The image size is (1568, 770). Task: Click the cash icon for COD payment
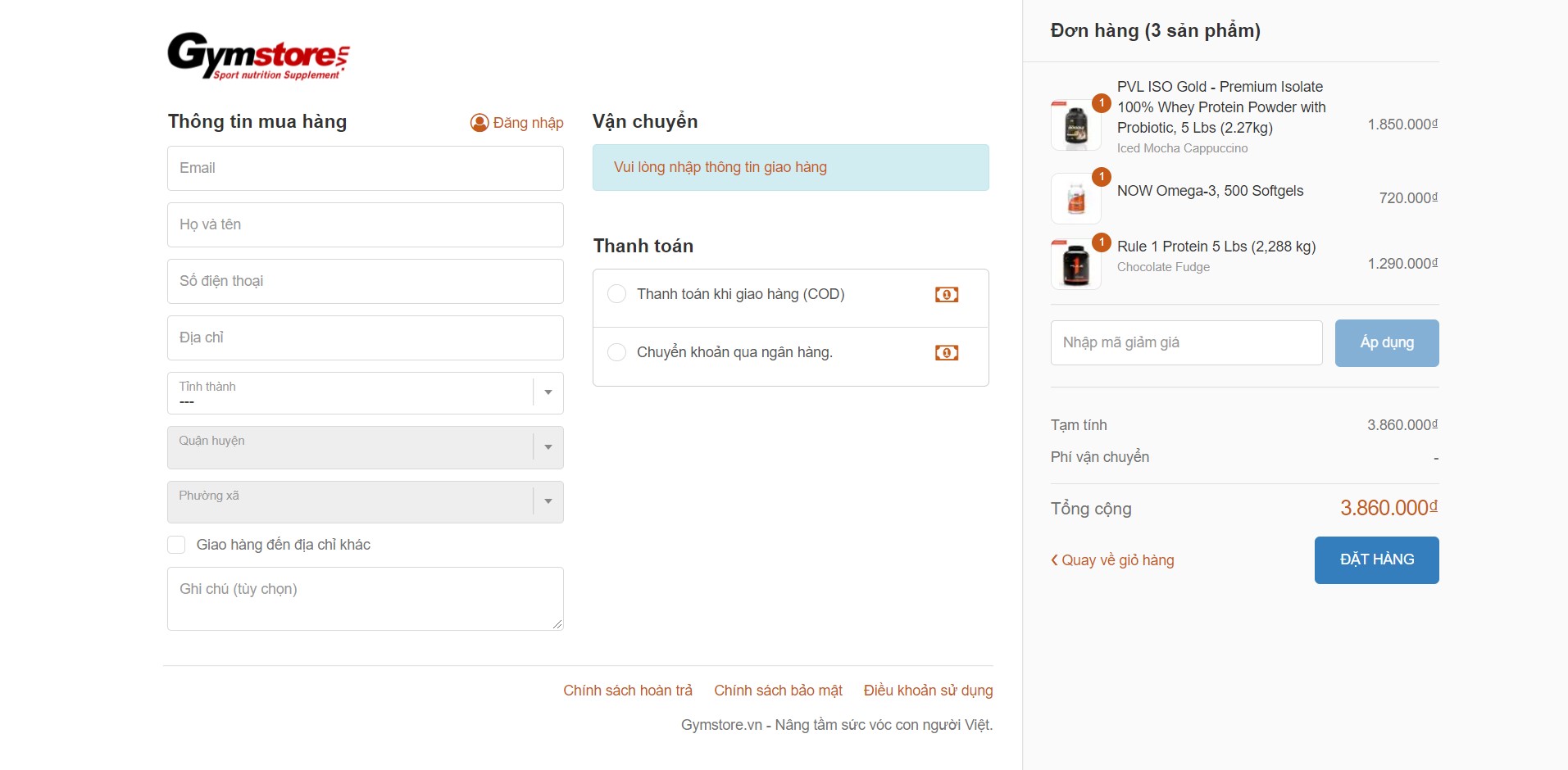click(947, 295)
